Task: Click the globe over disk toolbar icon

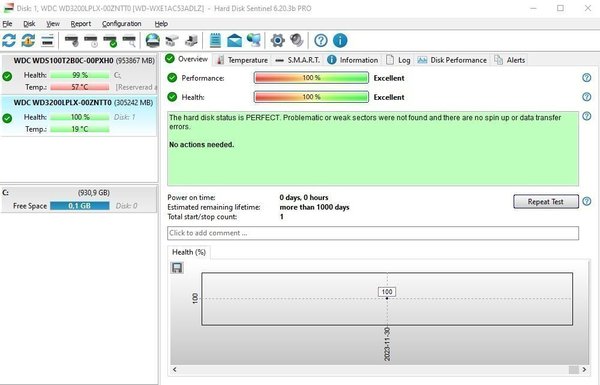Action: coord(153,40)
